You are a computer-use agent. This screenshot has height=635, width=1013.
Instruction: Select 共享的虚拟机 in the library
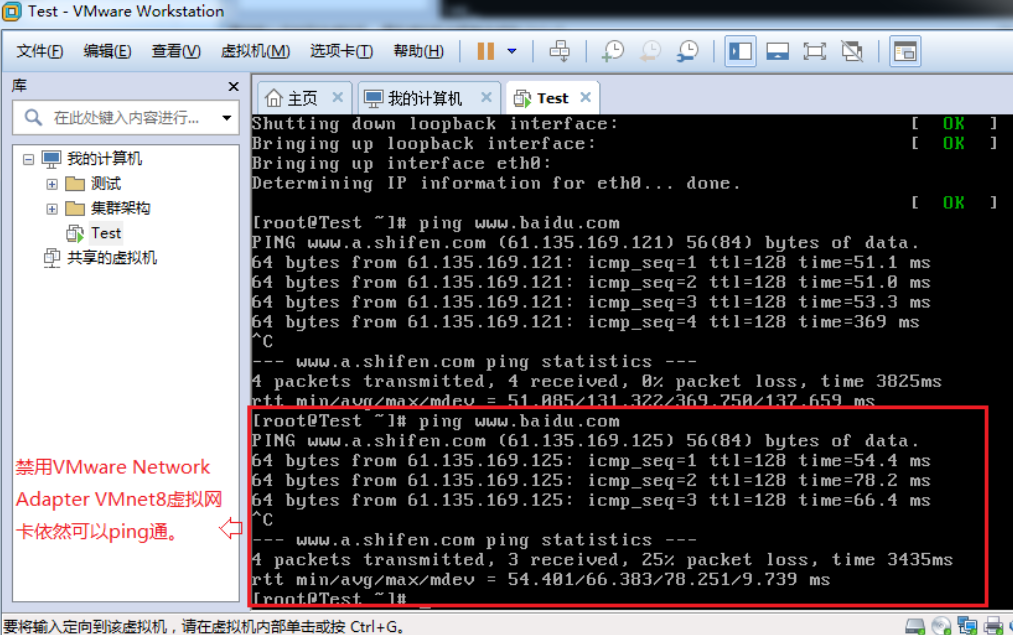tap(112, 258)
